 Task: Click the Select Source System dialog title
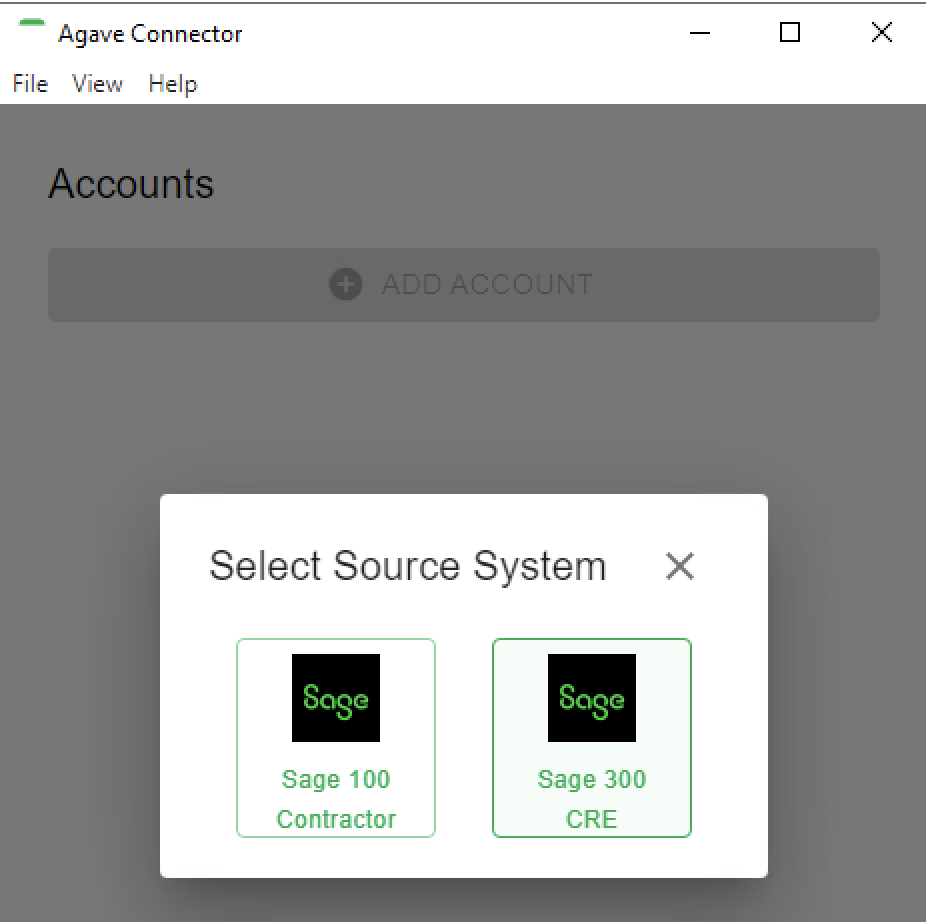pos(407,566)
